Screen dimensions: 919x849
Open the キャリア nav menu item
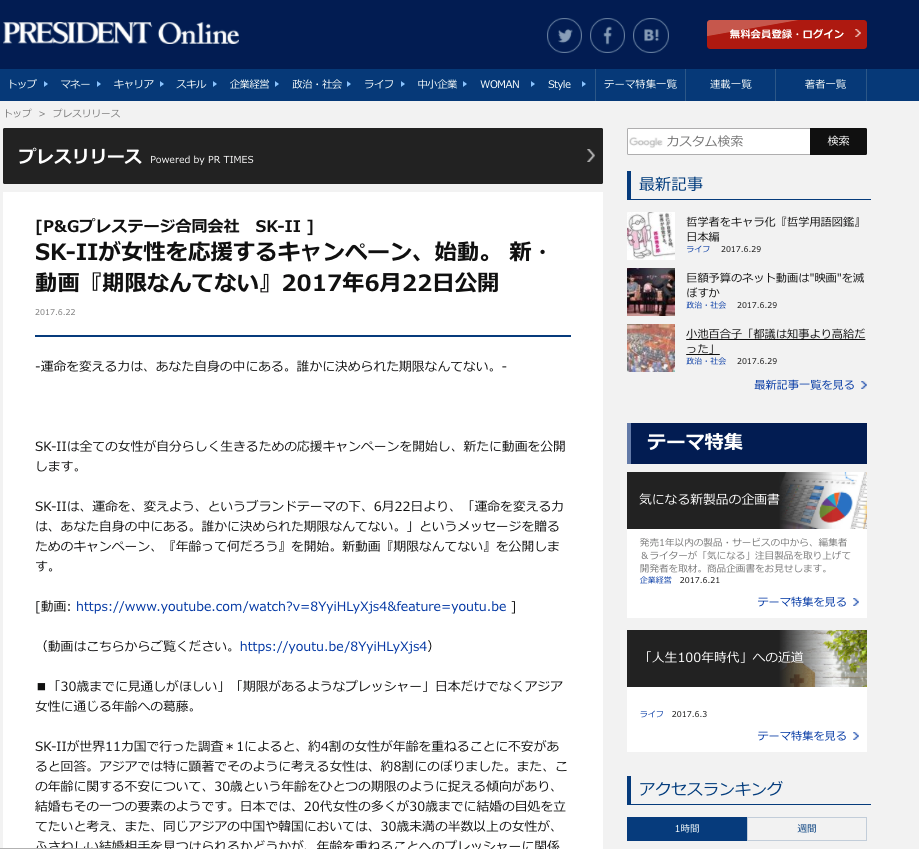point(138,84)
